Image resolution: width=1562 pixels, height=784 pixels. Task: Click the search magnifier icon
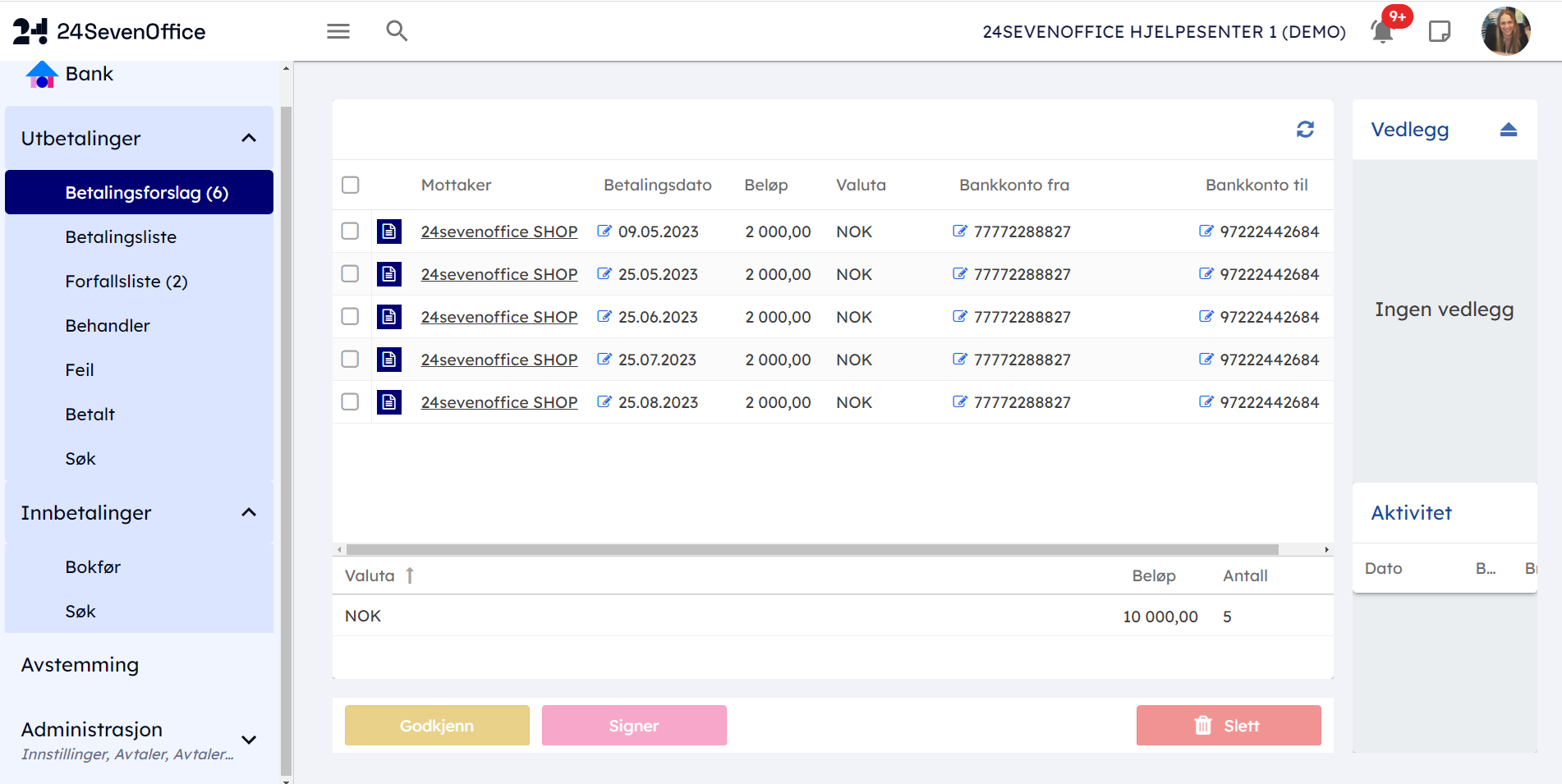[397, 31]
